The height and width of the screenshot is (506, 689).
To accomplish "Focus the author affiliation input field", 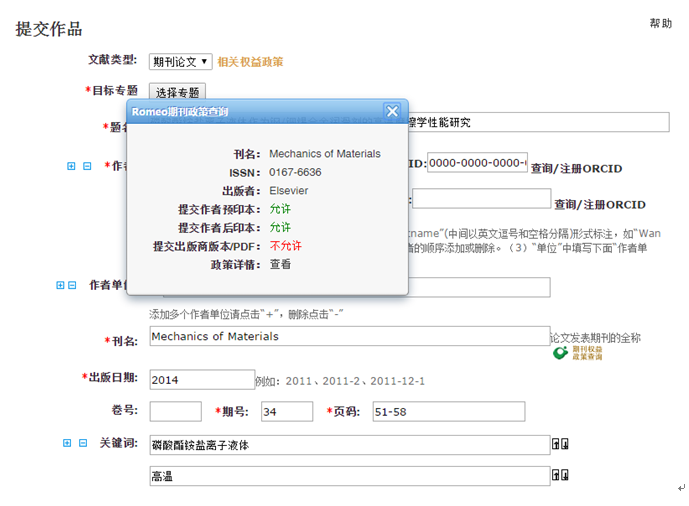I will coord(479,287).
